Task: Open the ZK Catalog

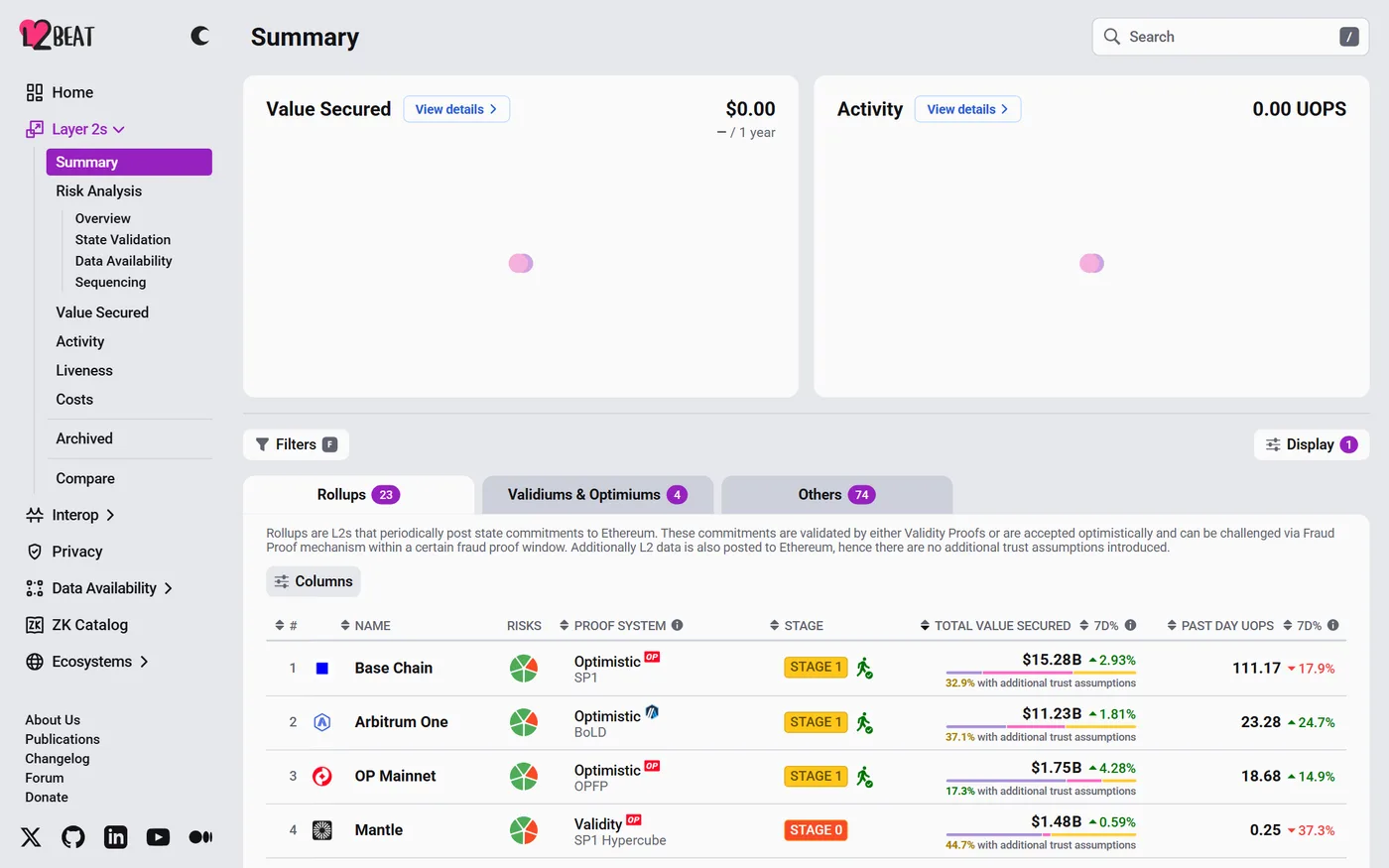Action: coord(76,625)
